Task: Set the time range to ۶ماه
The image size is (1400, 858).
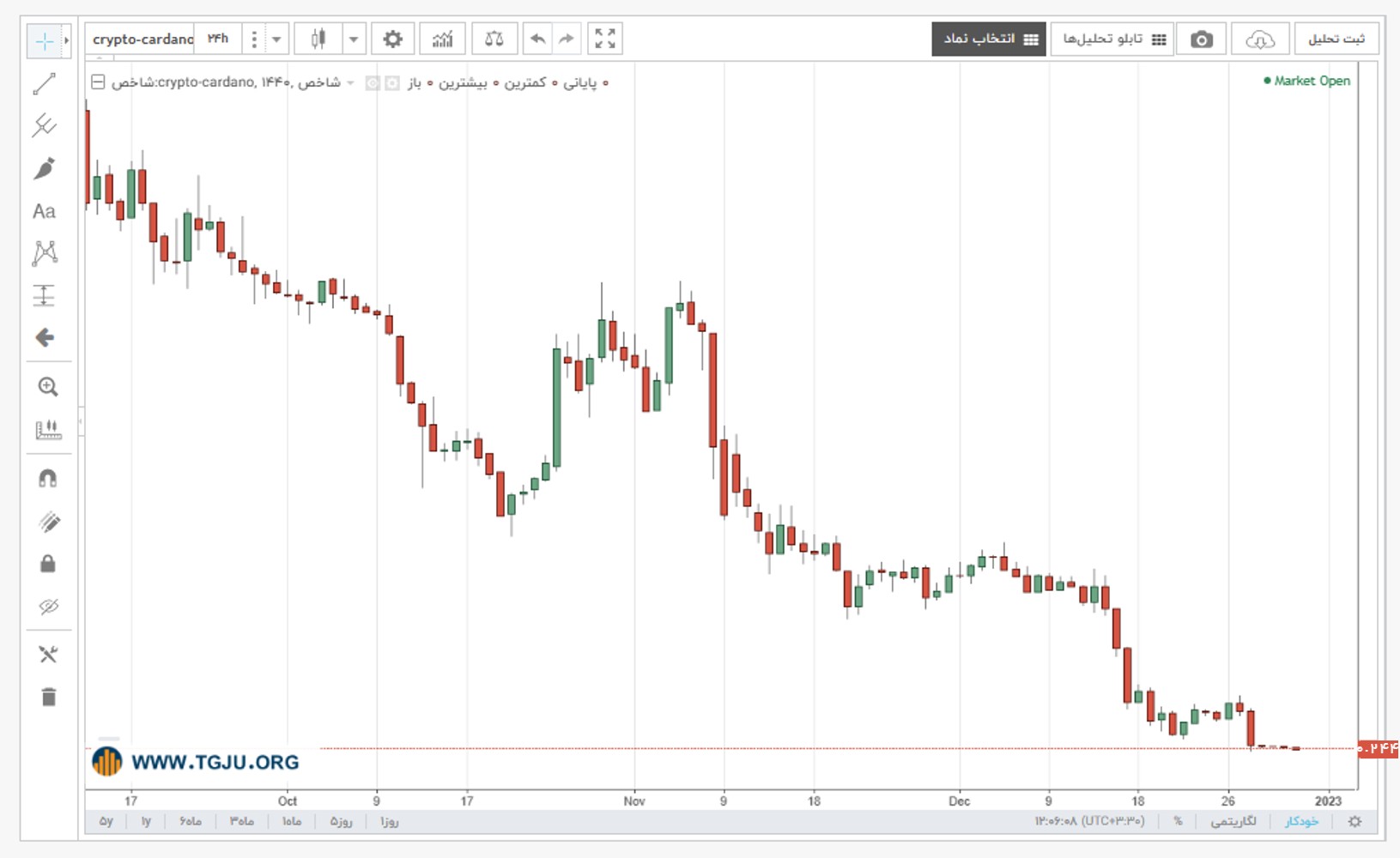Action: click(x=191, y=821)
